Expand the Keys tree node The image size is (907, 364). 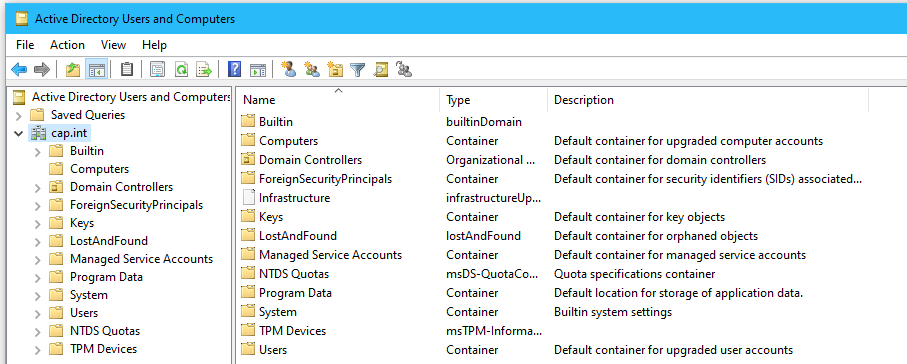38,223
